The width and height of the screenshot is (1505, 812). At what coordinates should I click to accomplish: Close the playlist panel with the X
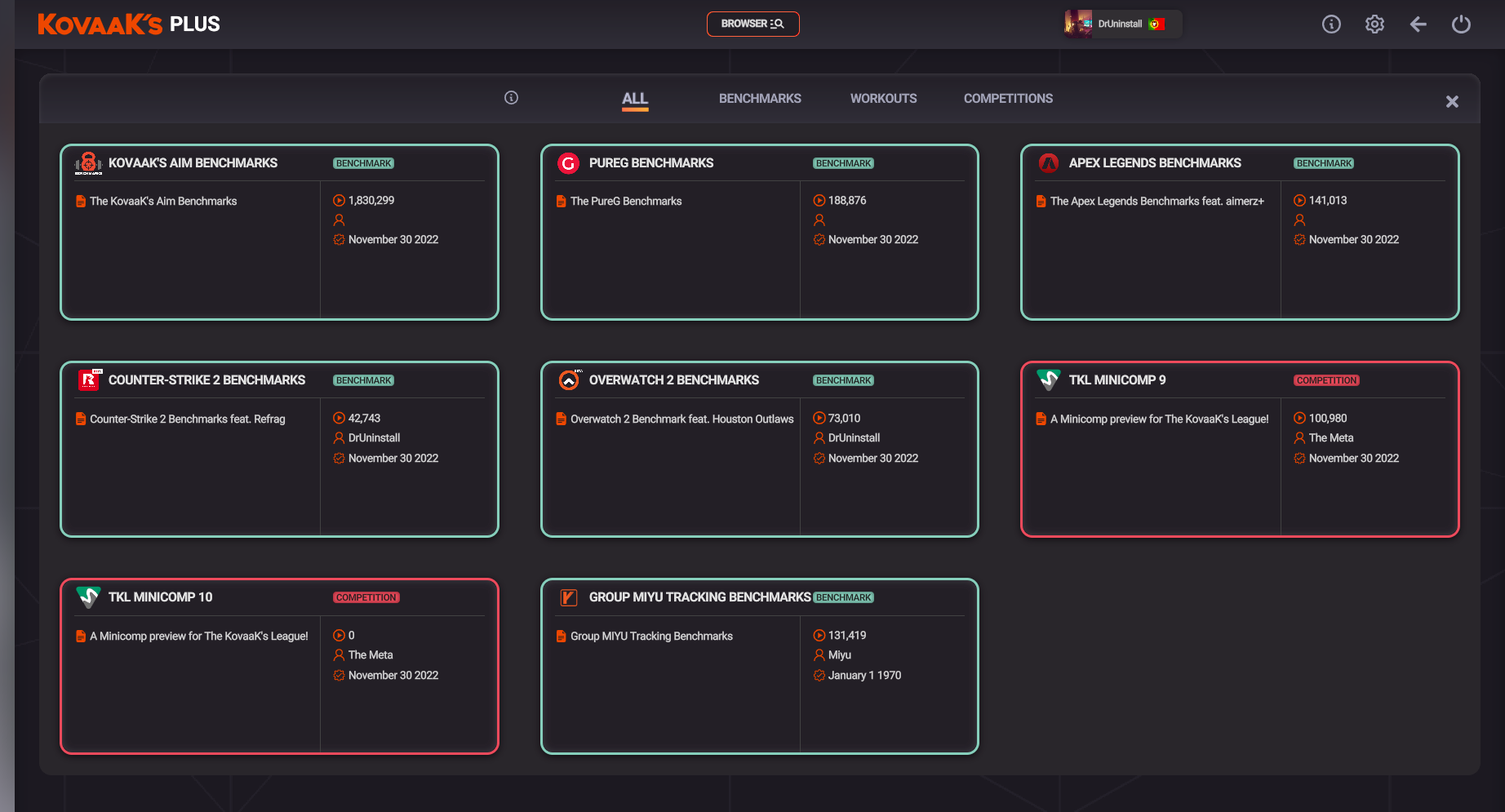tap(1452, 102)
